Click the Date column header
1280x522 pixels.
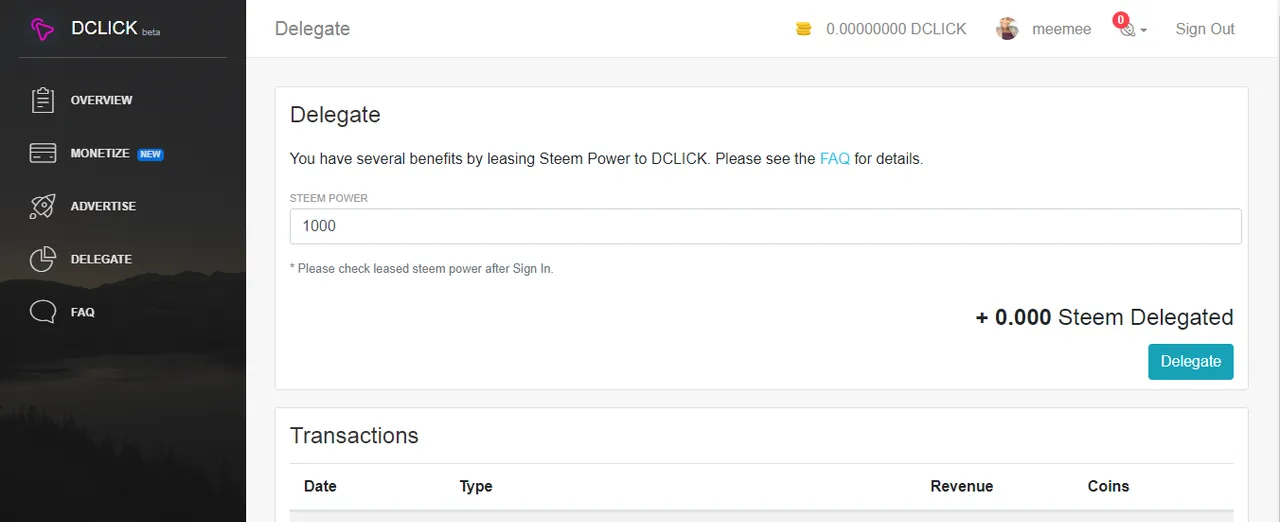pyautogui.click(x=320, y=486)
